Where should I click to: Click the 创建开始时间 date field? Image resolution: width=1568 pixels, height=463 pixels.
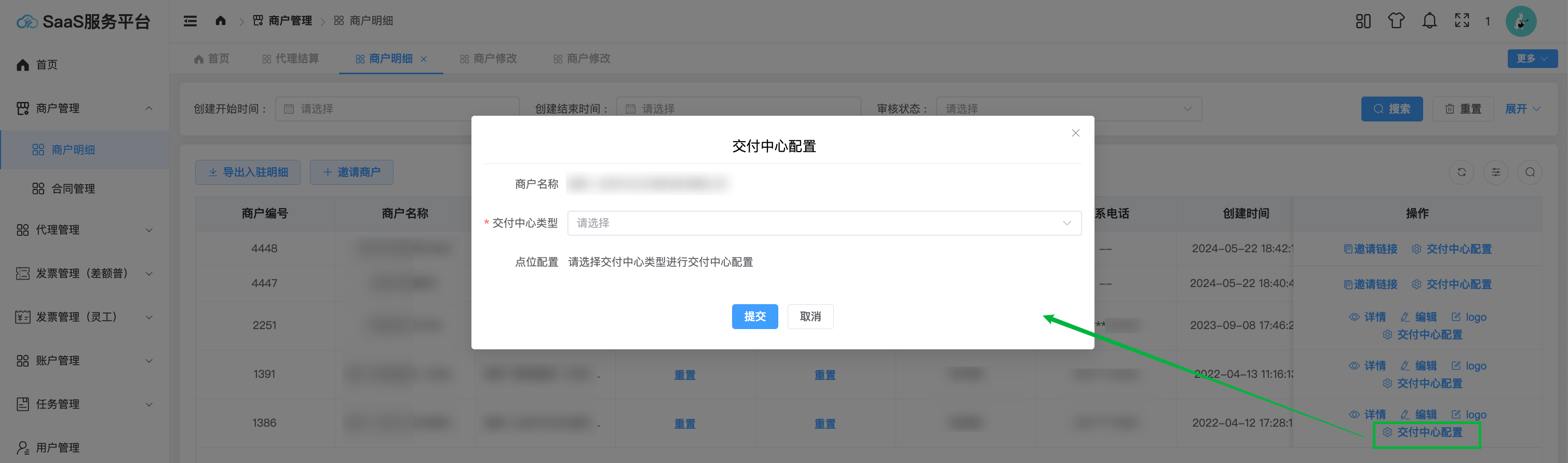[x=397, y=109]
